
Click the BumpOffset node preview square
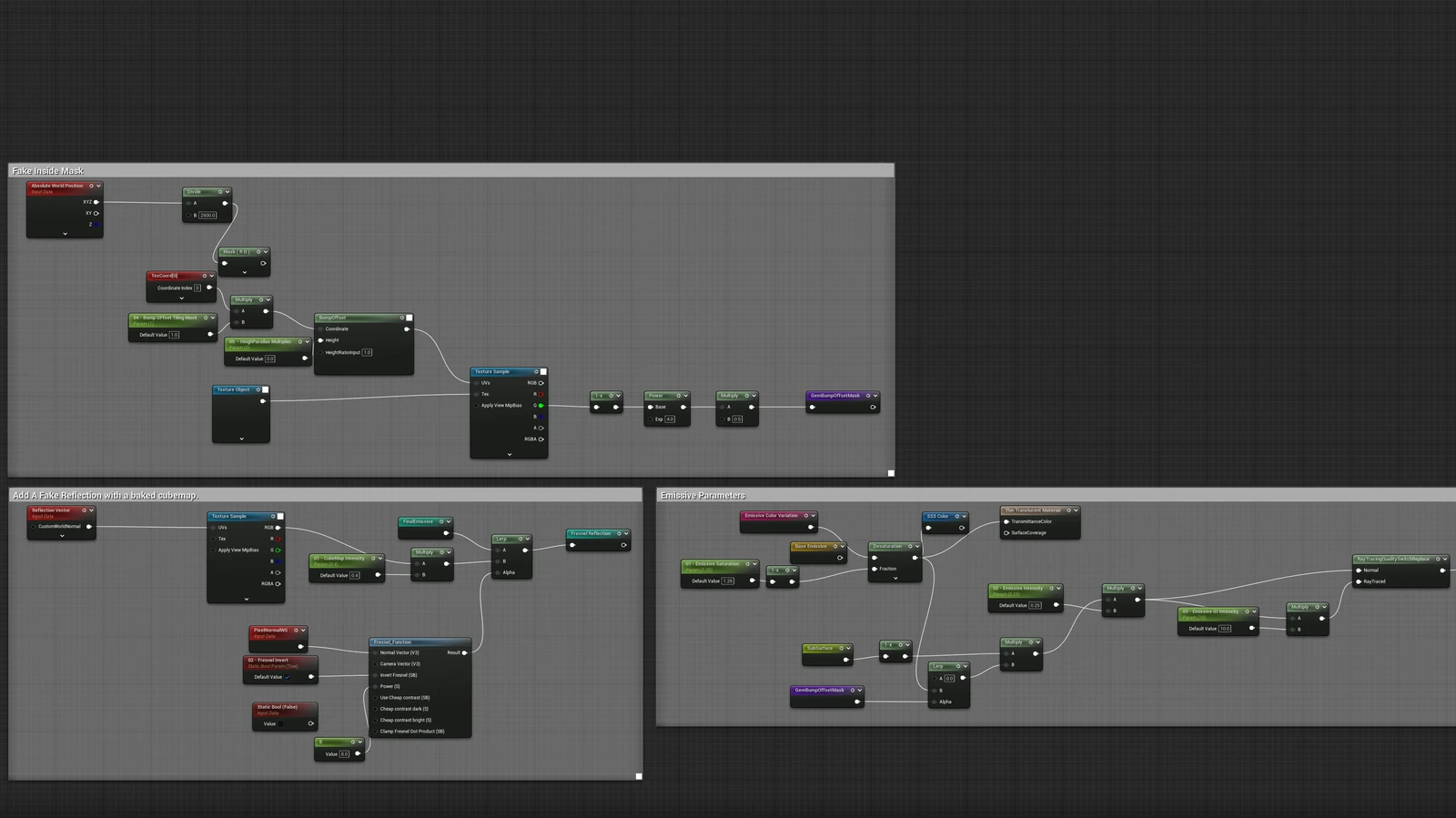pyautogui.click(x=409, y=318)
